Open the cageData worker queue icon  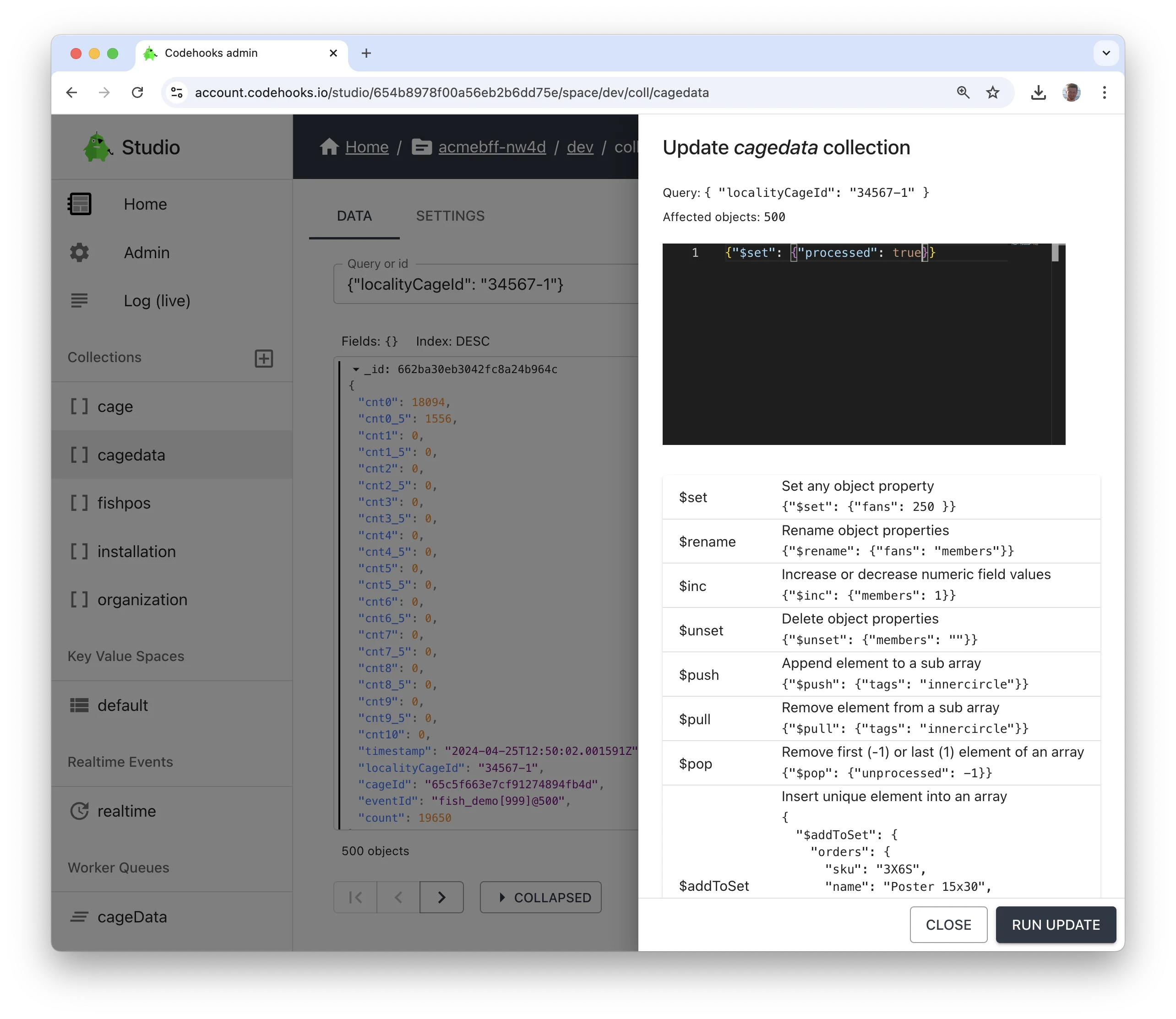tap(80, 916)
